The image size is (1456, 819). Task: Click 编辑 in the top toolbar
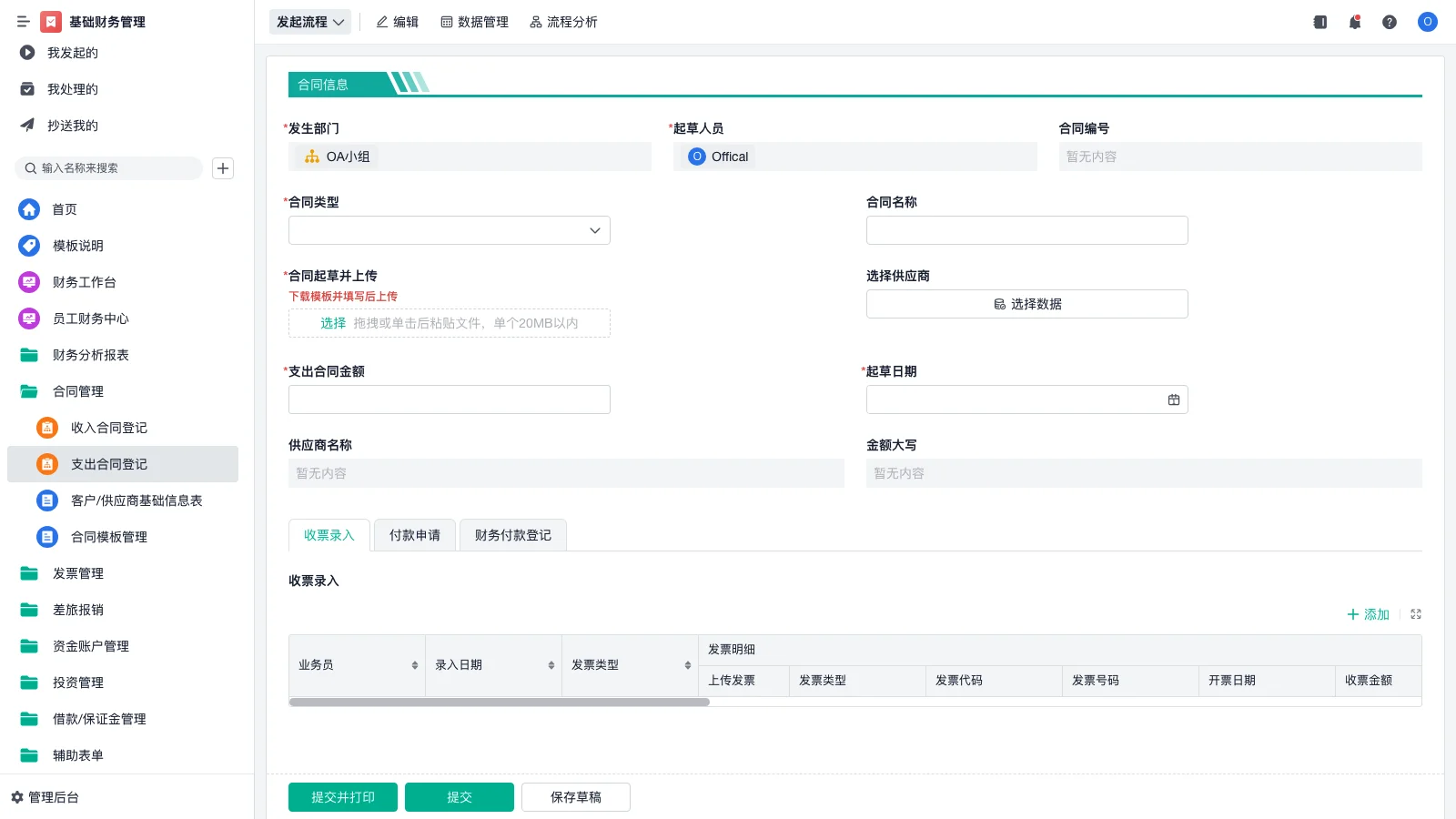398,22
